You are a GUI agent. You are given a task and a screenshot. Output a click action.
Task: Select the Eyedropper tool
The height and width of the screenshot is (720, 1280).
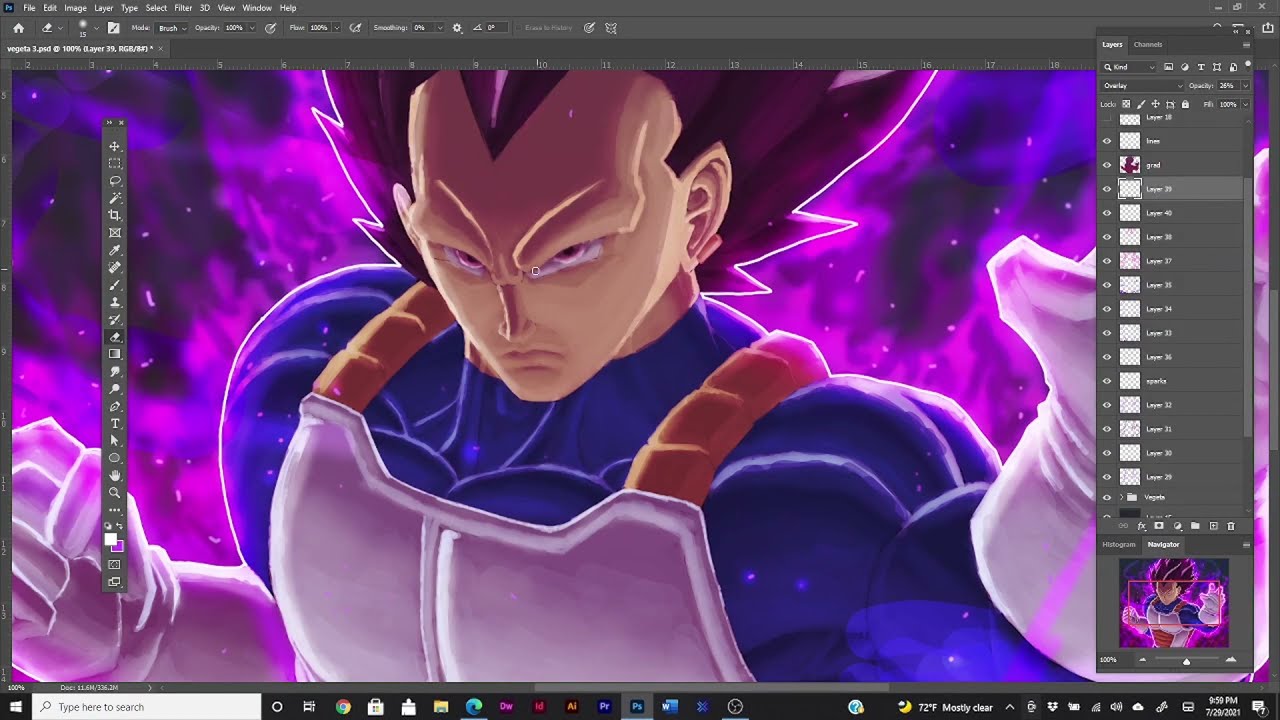tap(114, 250)
